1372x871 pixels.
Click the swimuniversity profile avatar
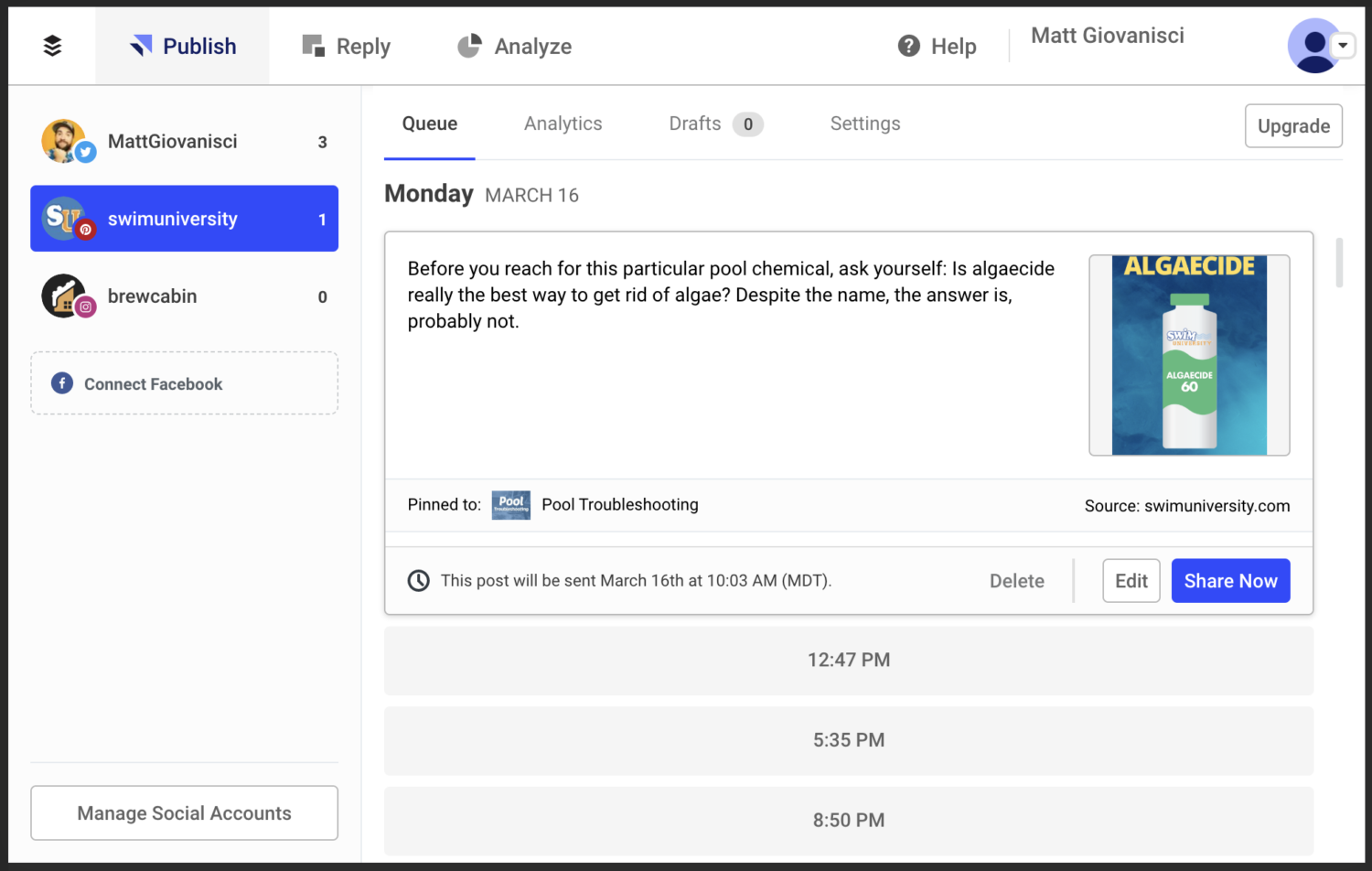64,219
